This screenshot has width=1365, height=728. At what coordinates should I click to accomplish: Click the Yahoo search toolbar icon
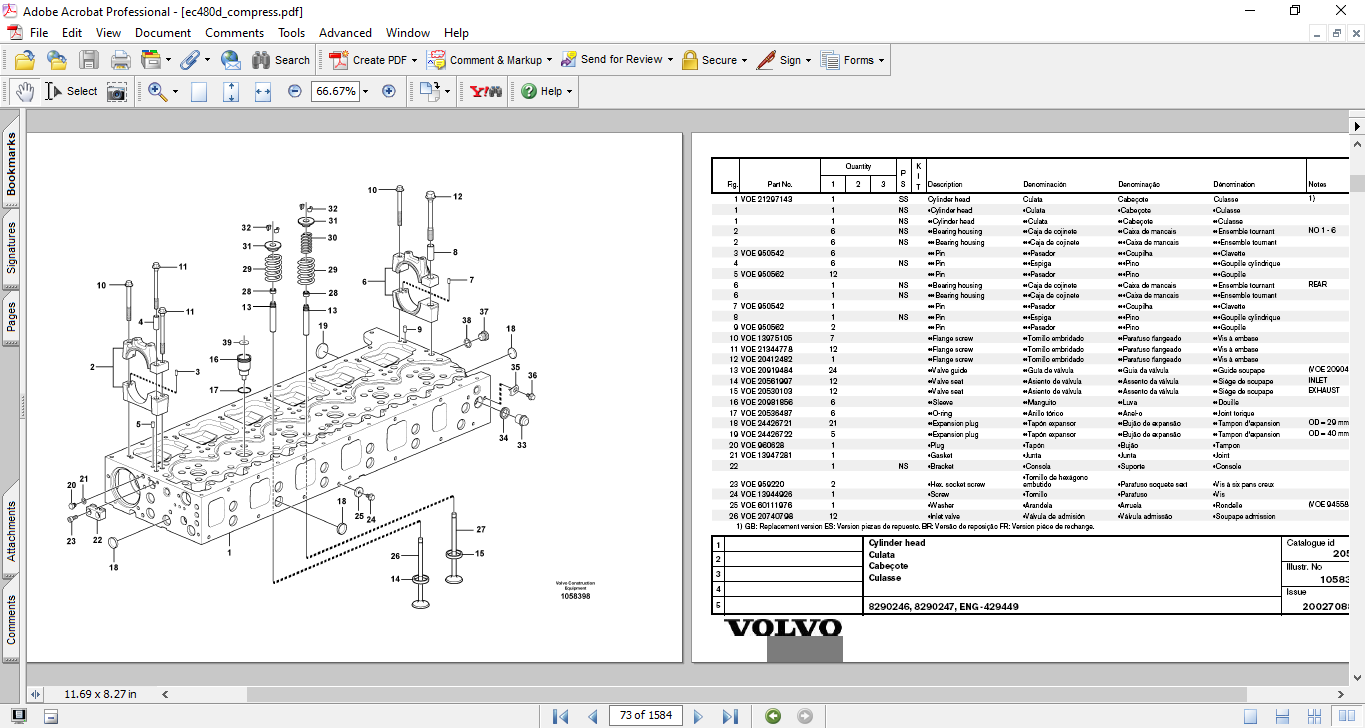(x=485, y=91)
